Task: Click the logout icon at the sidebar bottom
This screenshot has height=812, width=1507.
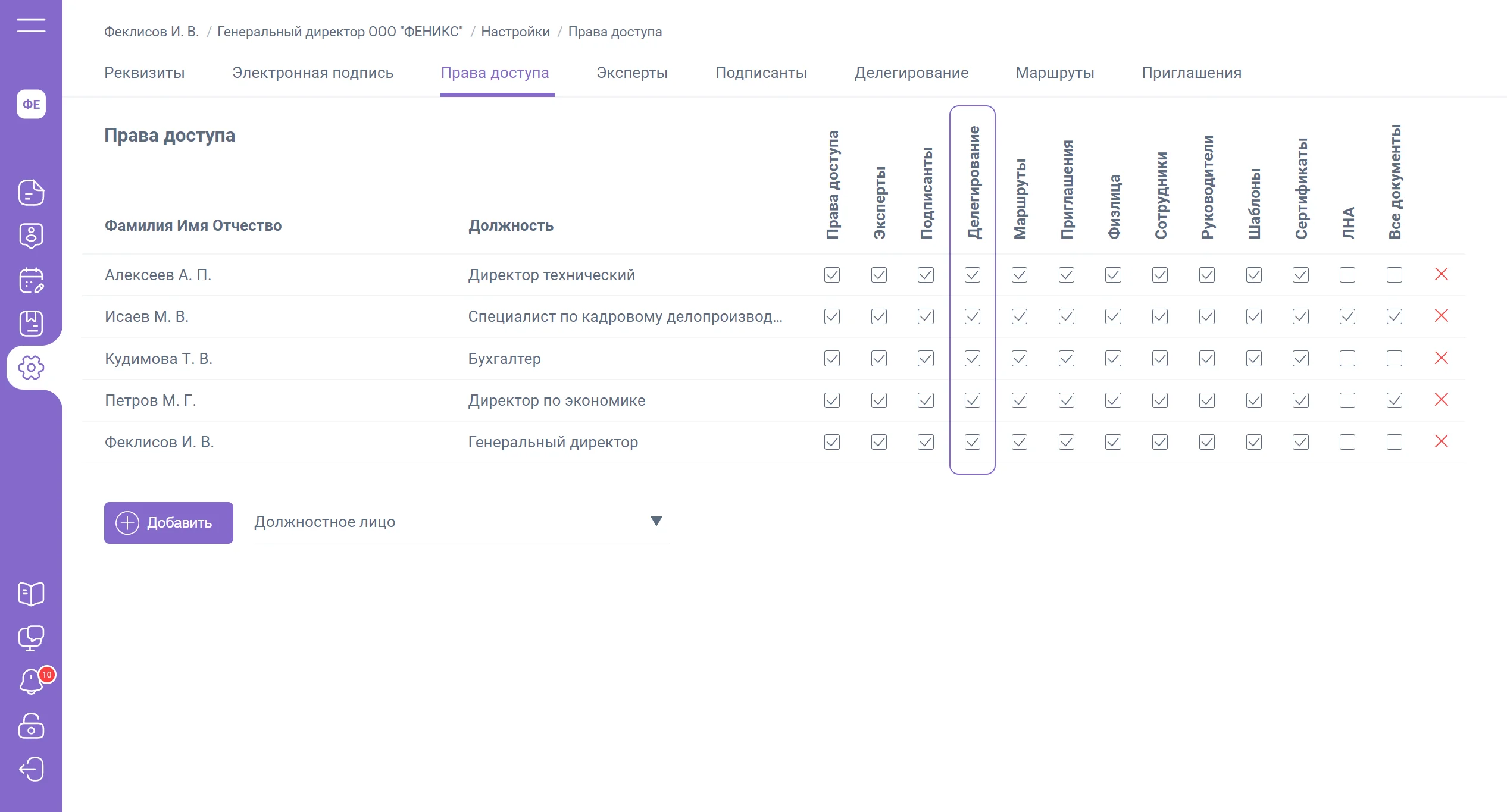Action: 31,769
